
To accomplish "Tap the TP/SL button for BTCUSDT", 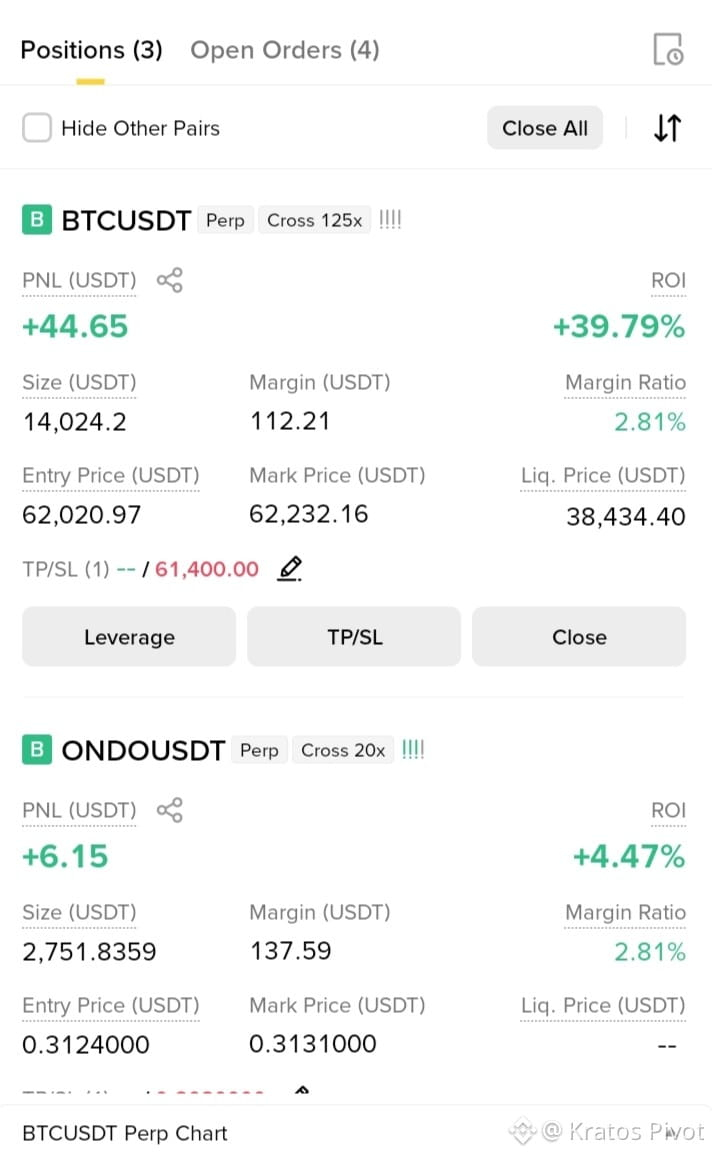I will coord(355,637).
